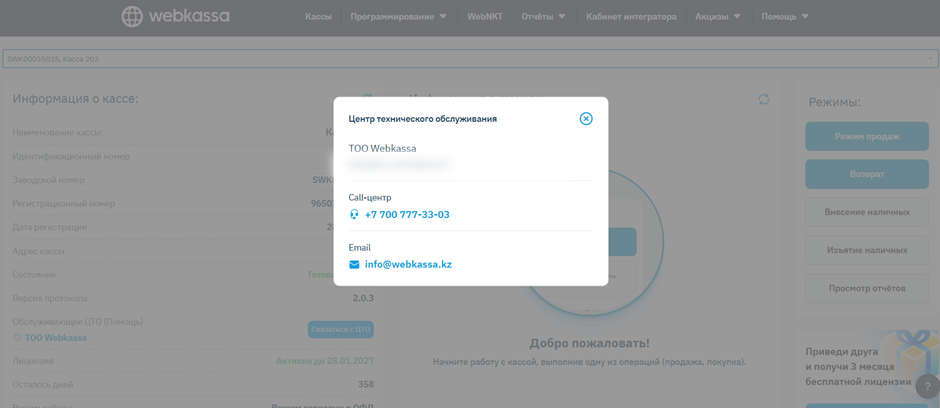The height and width of the screenshot is (408, 940).
Task: Click the refresh icon in center panel
Action: pyautogui.click(x=764, y=99)
